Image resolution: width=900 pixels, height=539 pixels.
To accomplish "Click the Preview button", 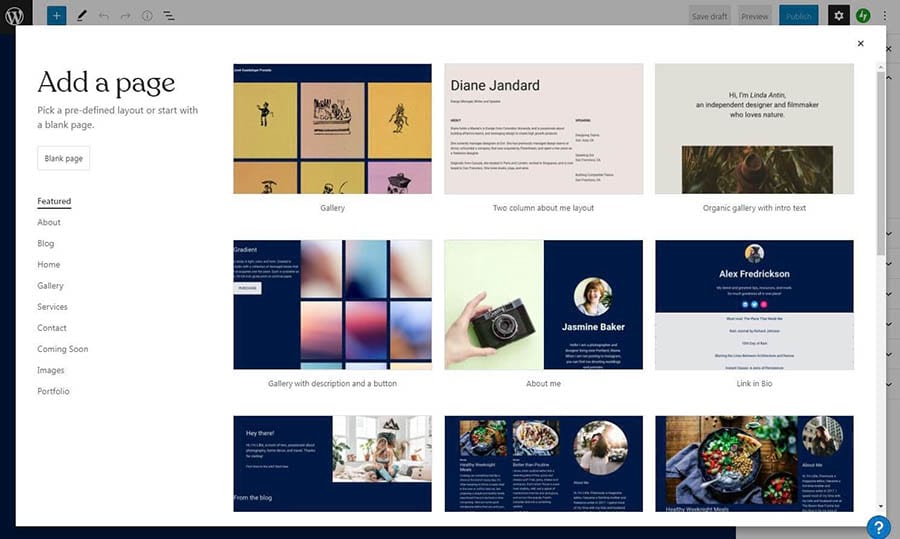I will point(755,16).
